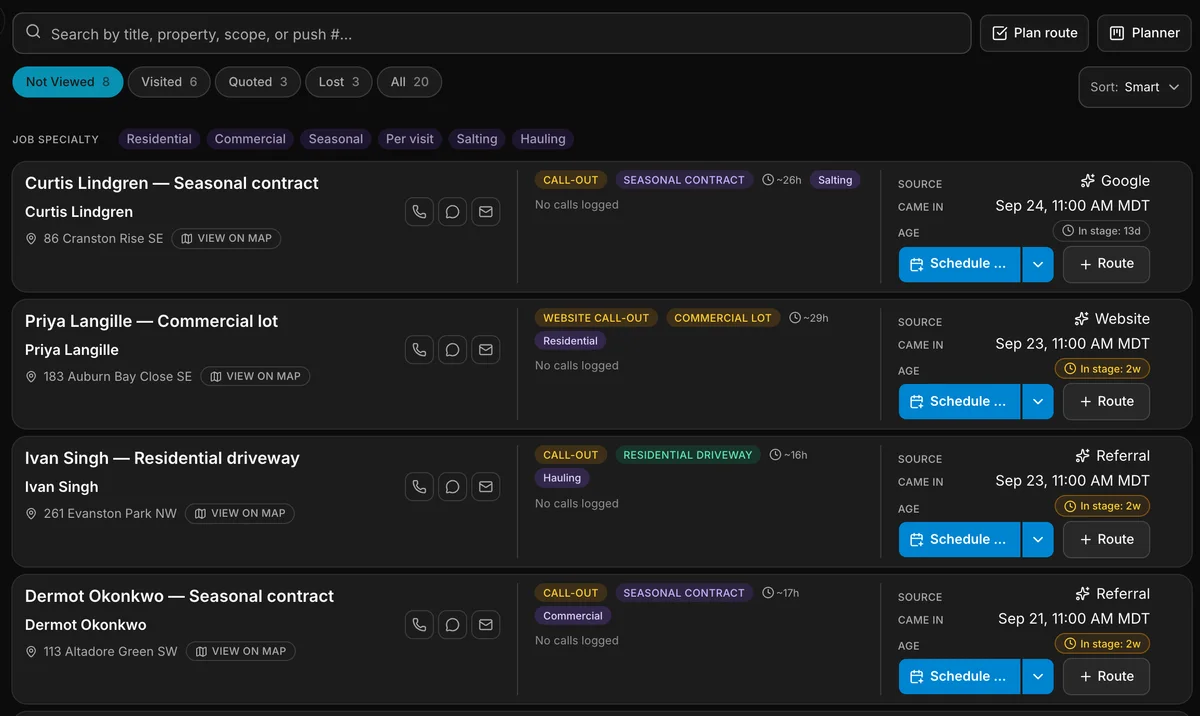Screen dimensions: 1200x716
Task: Expand schedule options for Priya Langille
Action: 1038,402
